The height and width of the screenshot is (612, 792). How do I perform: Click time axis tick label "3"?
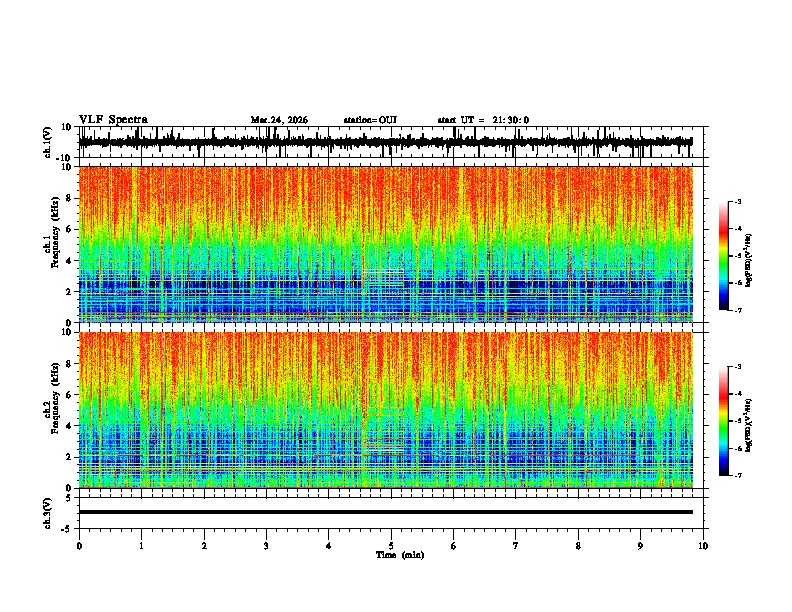pyautogui.click(x=266, y=546)
